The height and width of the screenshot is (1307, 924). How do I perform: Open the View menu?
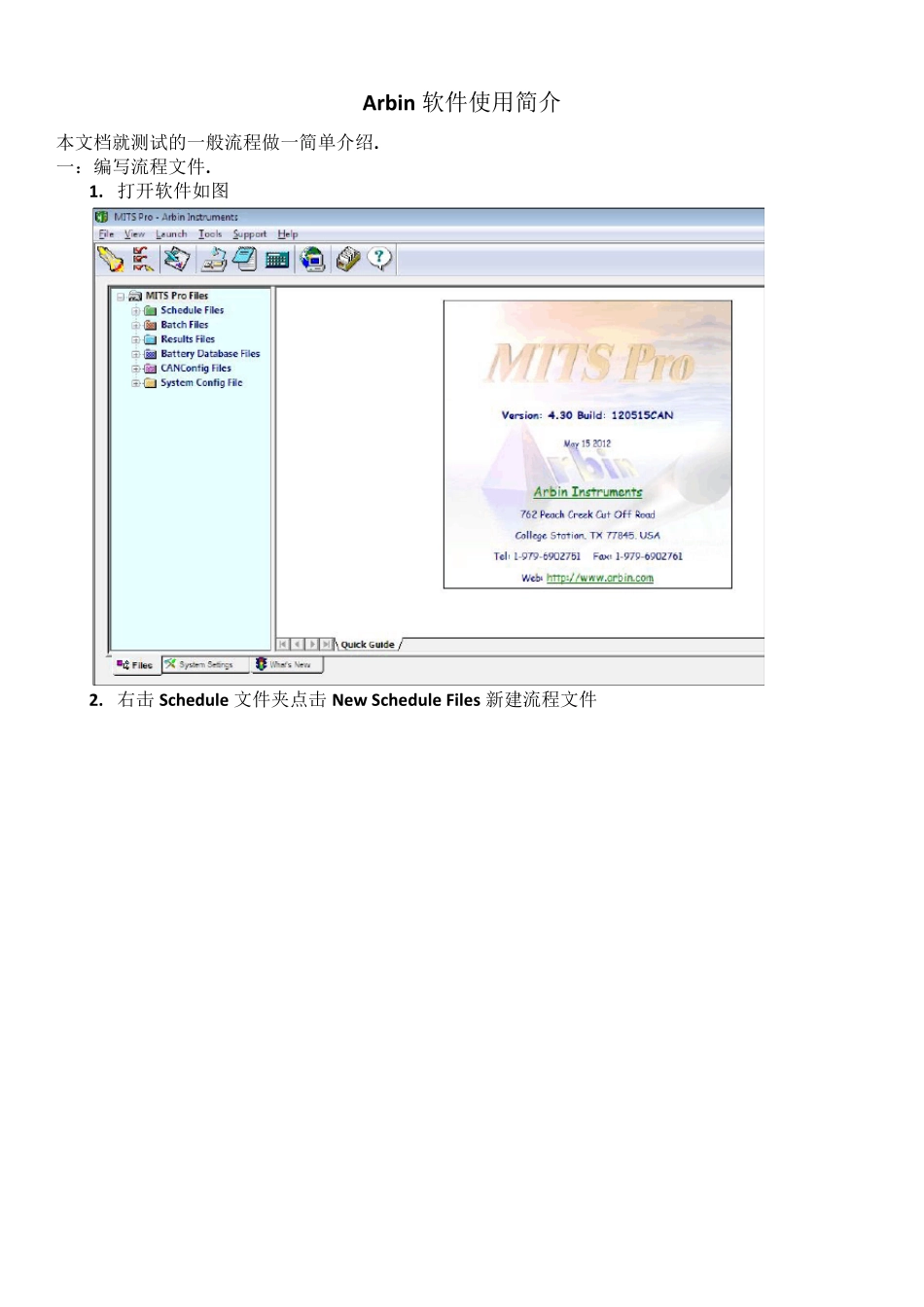tap(134, 234)
